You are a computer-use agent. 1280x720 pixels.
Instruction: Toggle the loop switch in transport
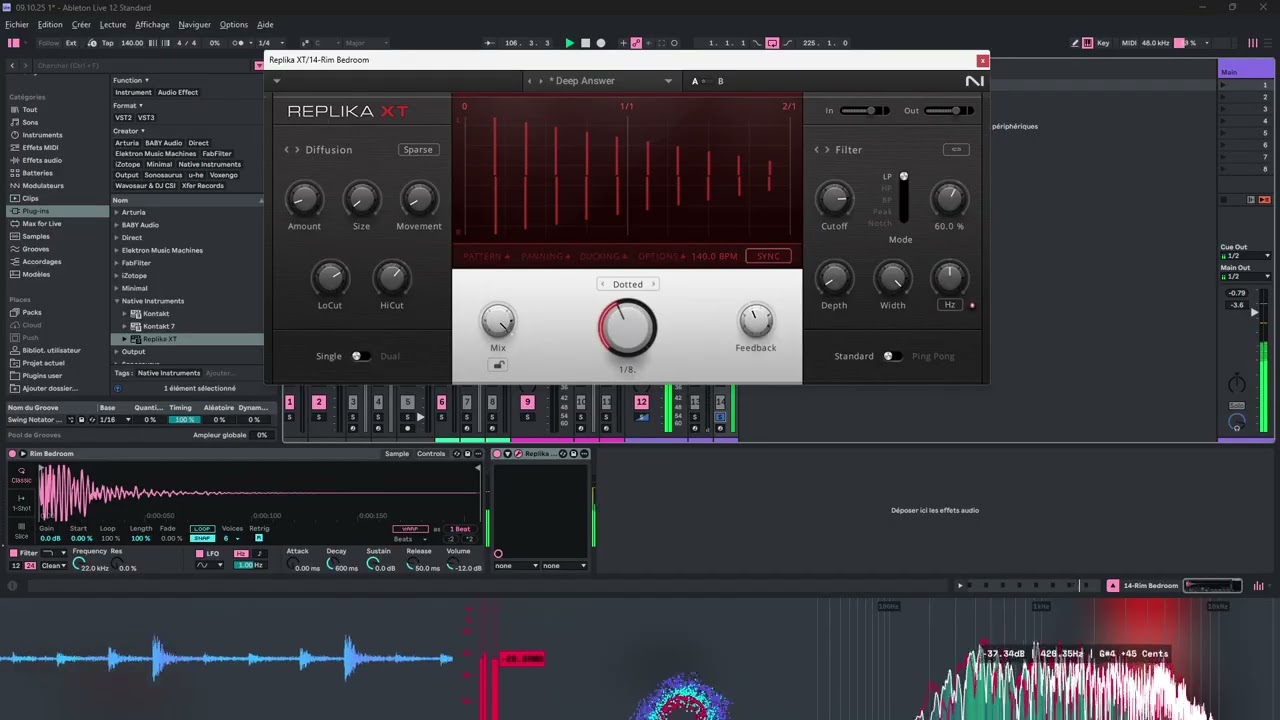[772, 43]
